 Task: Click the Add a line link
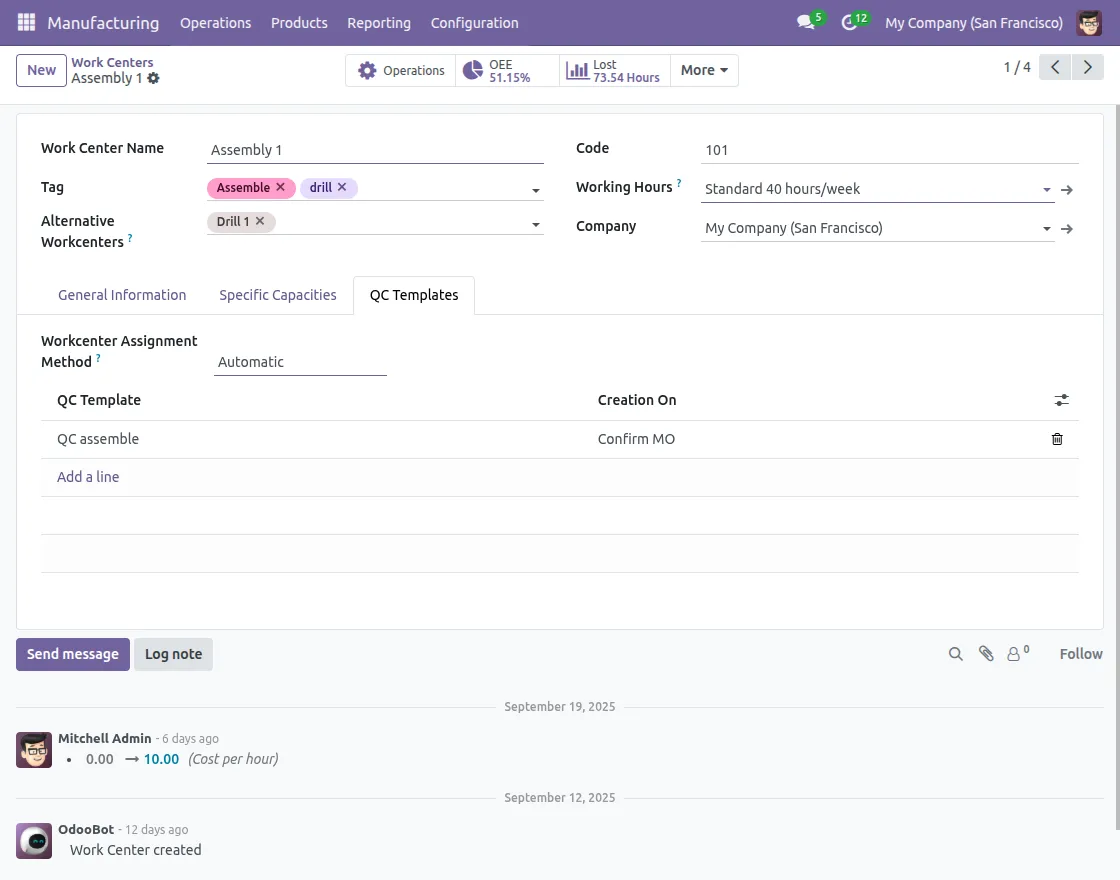88,477
